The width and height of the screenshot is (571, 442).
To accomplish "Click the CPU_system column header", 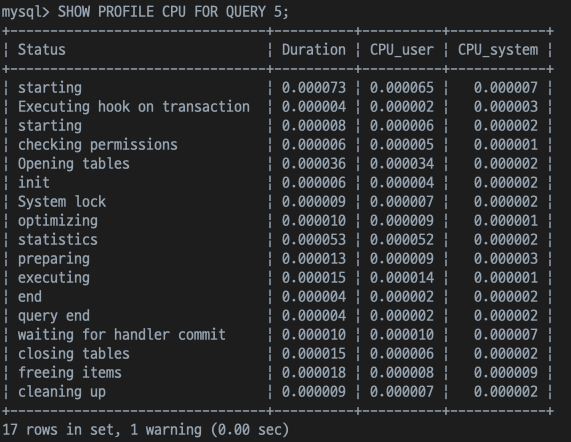I will tap(498, 50).
